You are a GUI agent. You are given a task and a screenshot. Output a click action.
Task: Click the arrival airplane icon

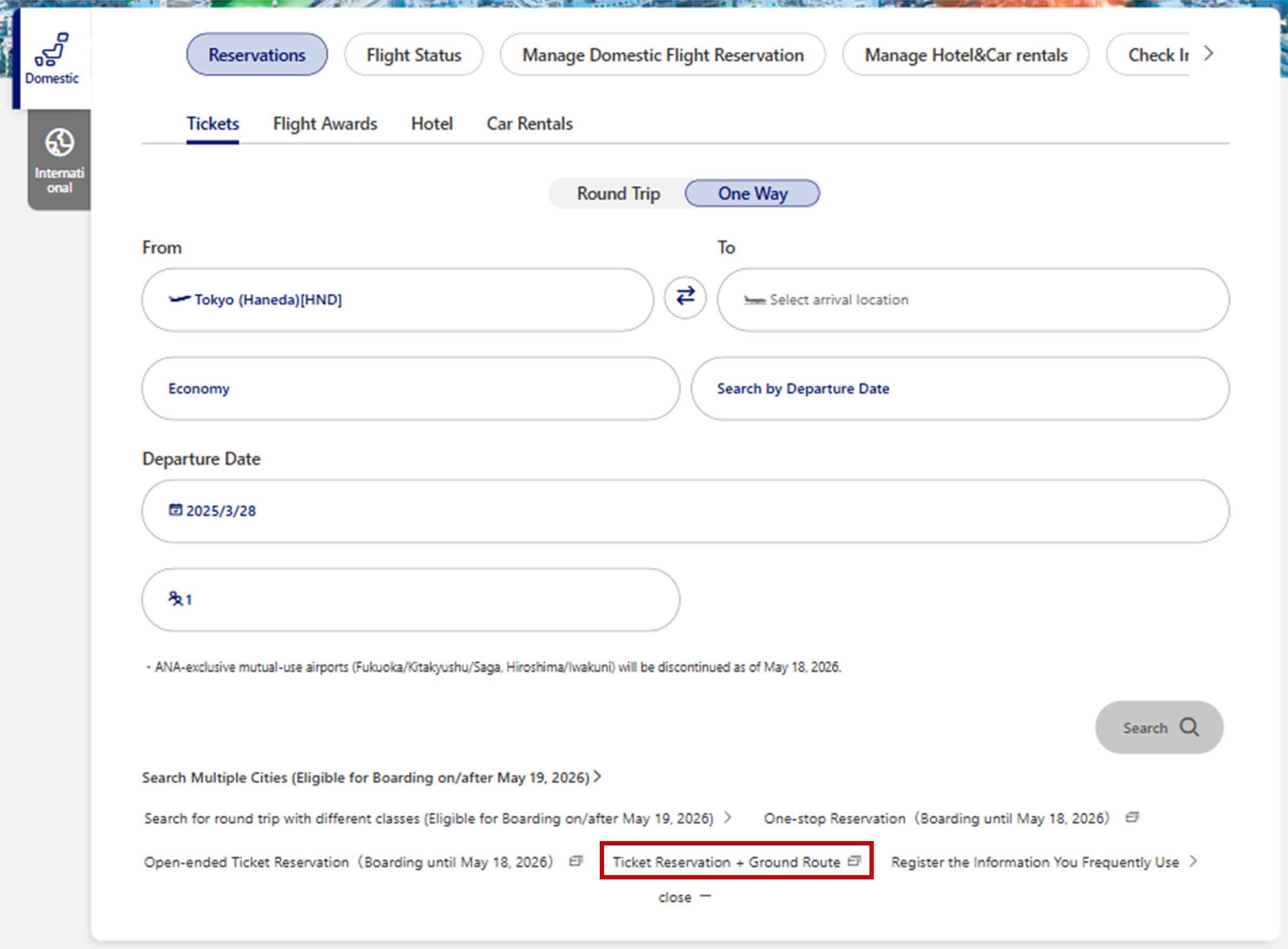coord(755,300)
